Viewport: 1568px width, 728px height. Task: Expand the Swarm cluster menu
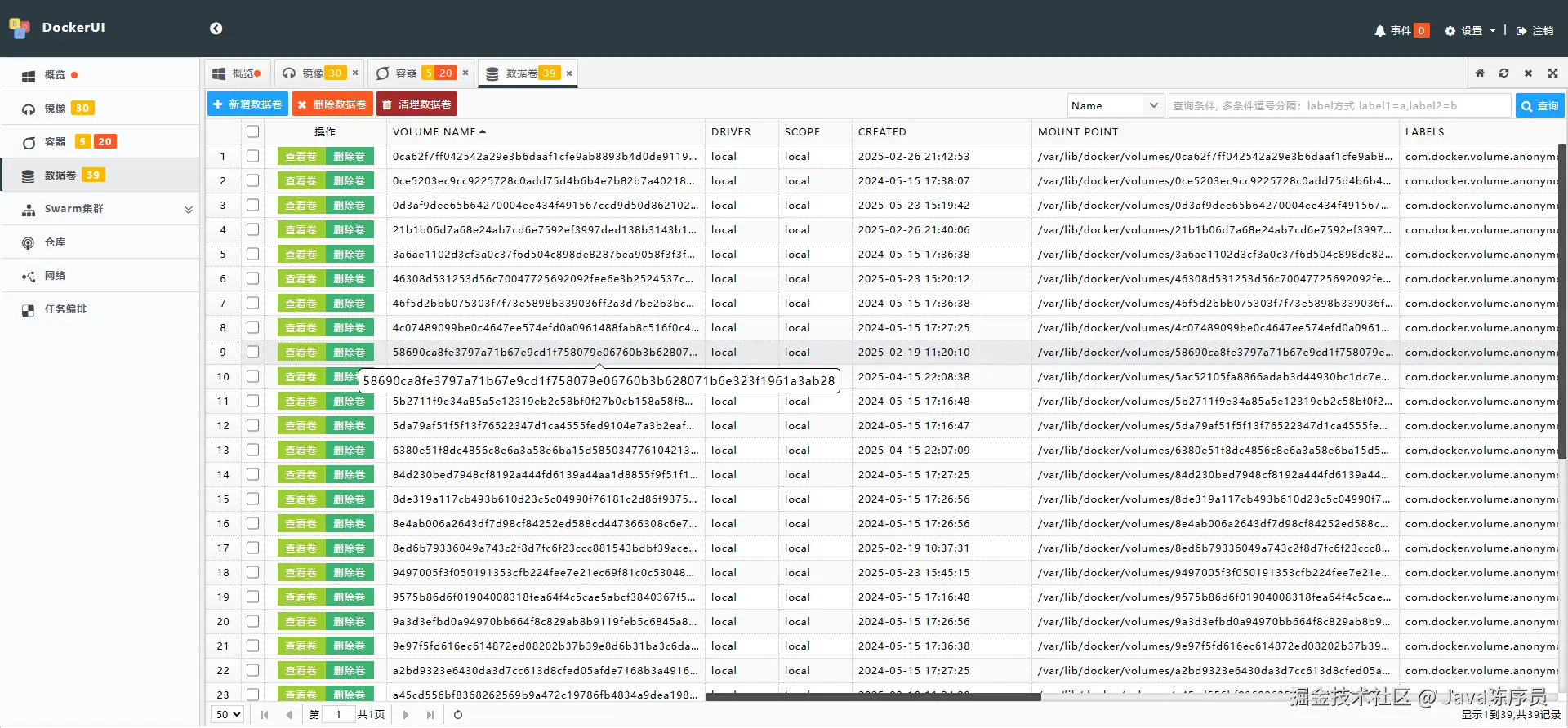point(100,209)
